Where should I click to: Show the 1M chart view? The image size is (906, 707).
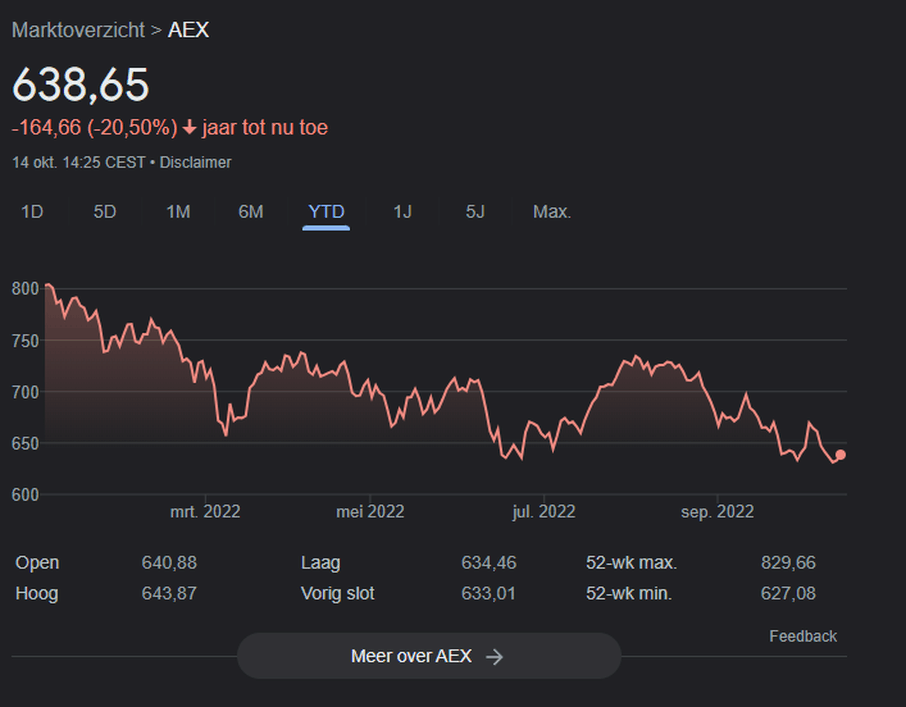[x=178, y=212]
